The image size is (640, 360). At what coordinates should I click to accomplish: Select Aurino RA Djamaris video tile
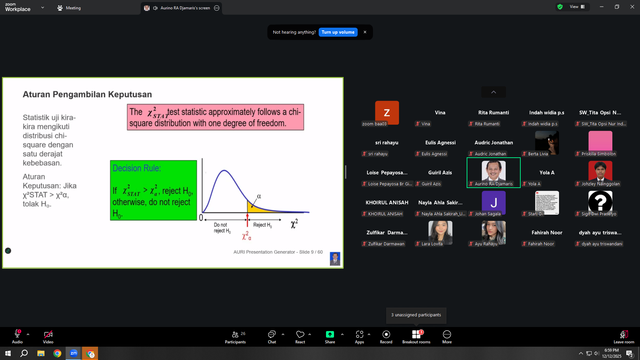[493, 172]
